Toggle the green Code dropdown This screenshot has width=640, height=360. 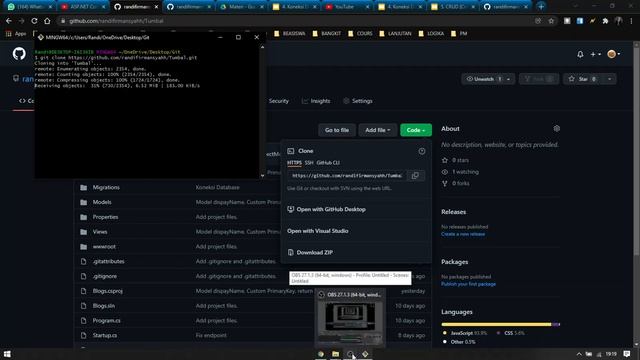pos(416,130)
